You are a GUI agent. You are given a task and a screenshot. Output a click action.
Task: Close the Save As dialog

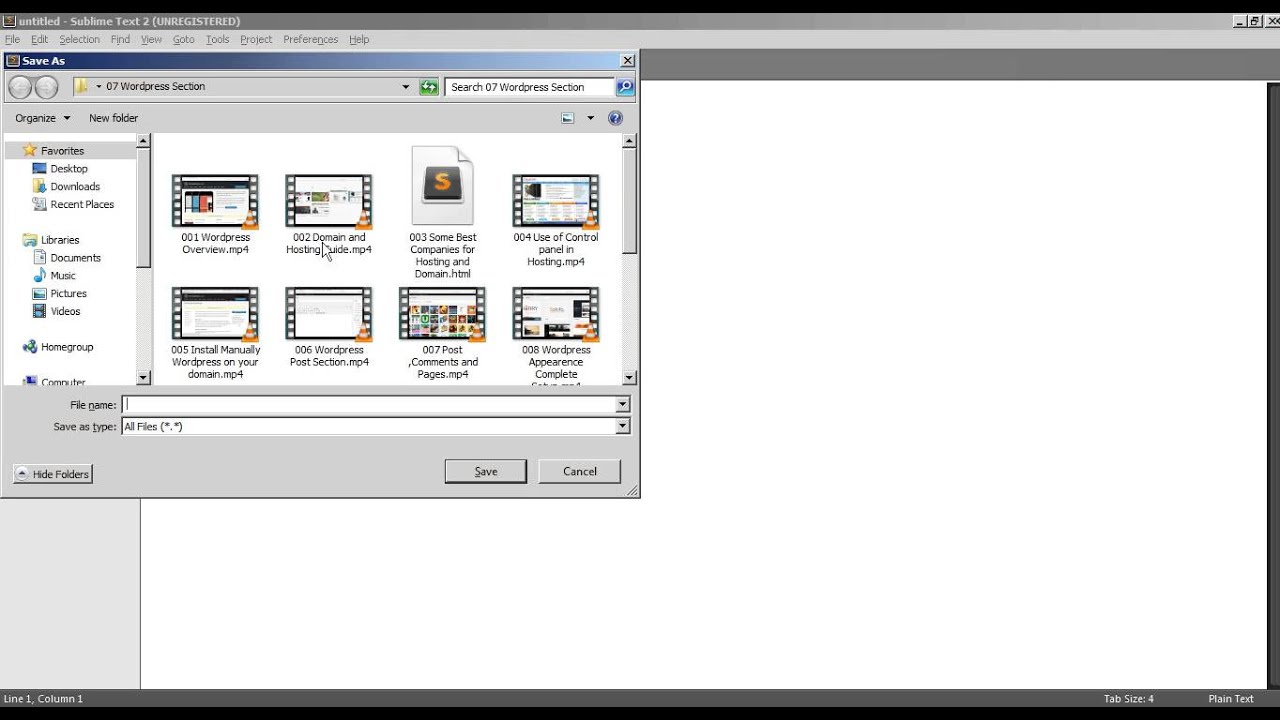coord(627,61)
